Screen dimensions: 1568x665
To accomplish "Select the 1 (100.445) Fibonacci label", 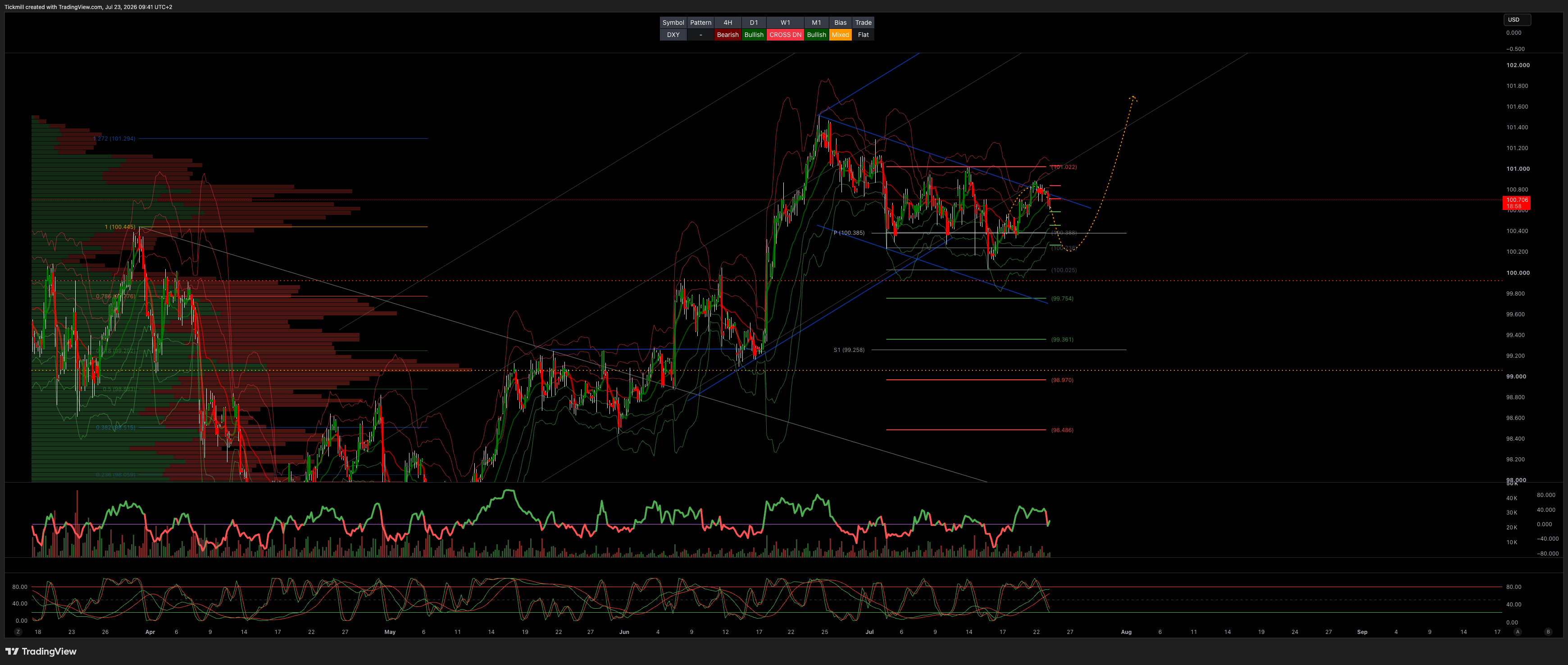I will (120, 227).
